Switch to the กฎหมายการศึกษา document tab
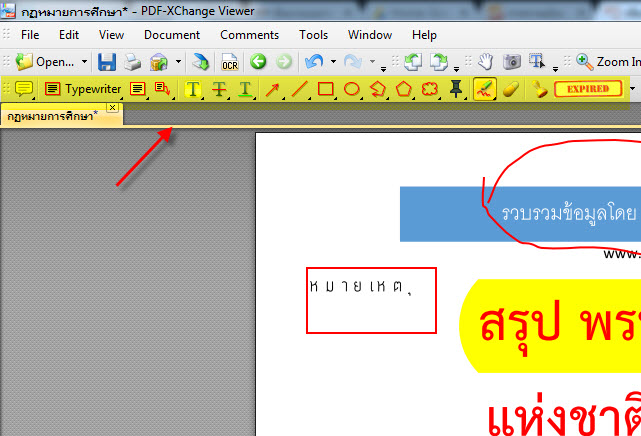The height and width of the screenshot is (436, 641). click(x=53, y=116)
